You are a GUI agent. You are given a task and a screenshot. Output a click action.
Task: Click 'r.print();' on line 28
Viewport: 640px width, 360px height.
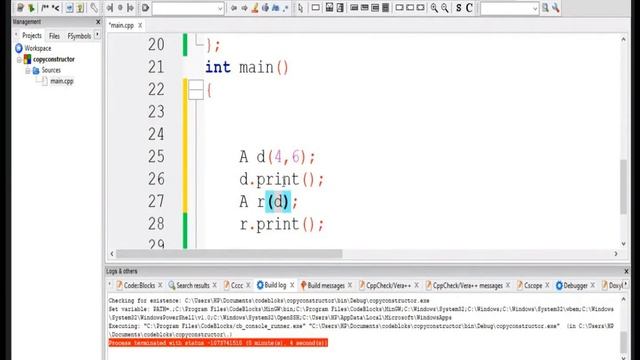(x=282, y=224)
